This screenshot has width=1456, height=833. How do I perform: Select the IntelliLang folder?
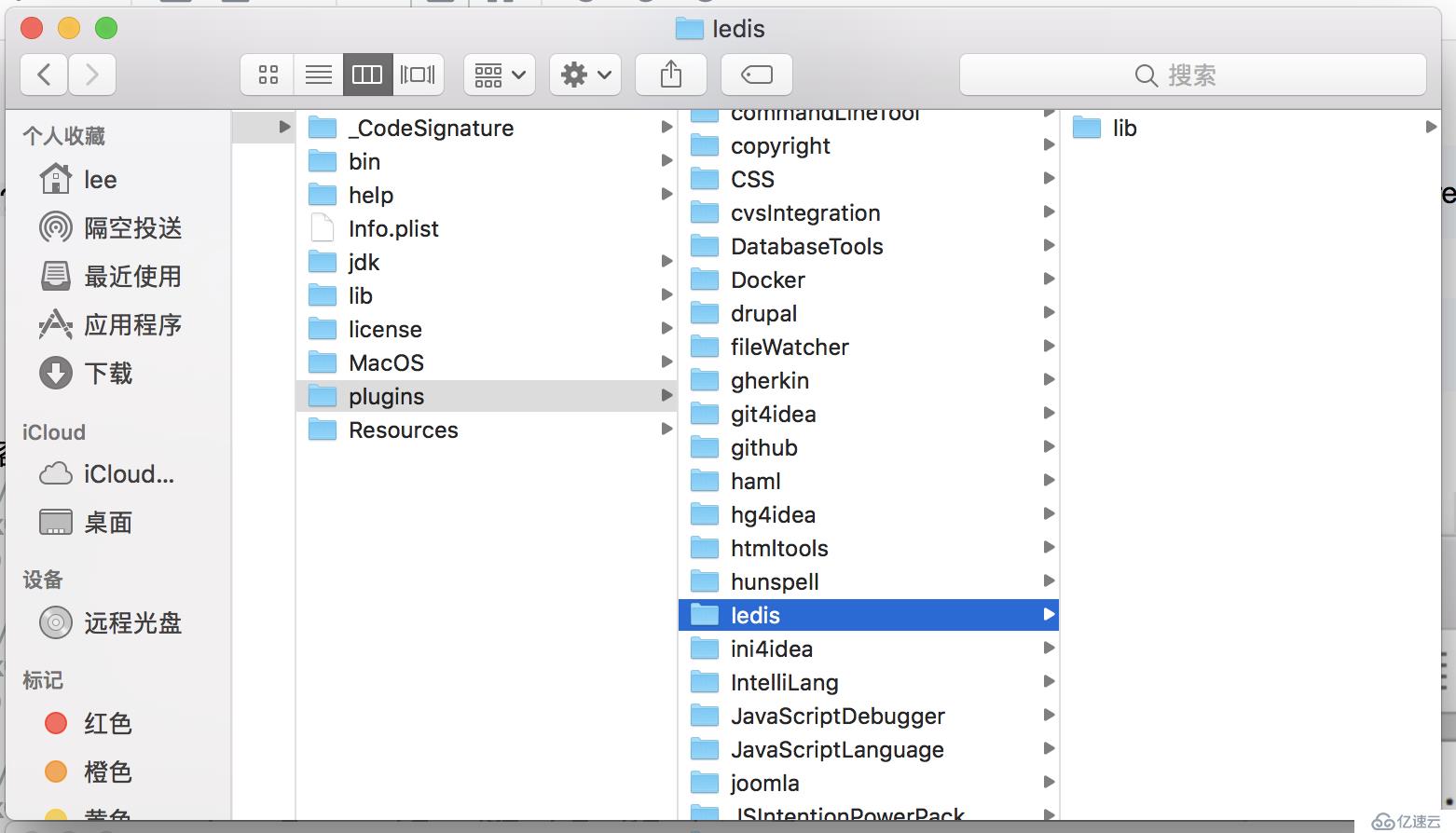point(869,682)
